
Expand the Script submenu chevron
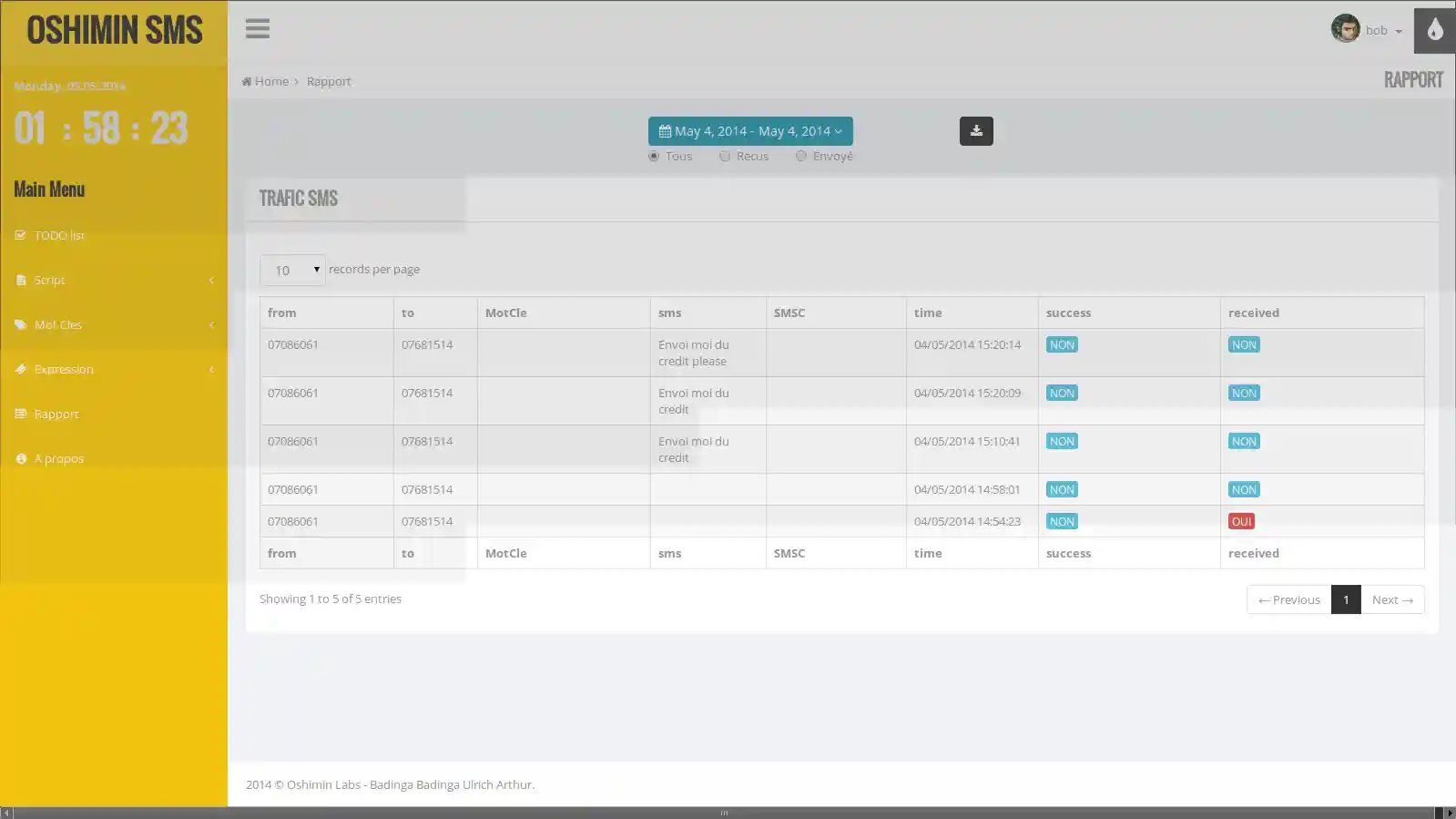coord(211,281)
